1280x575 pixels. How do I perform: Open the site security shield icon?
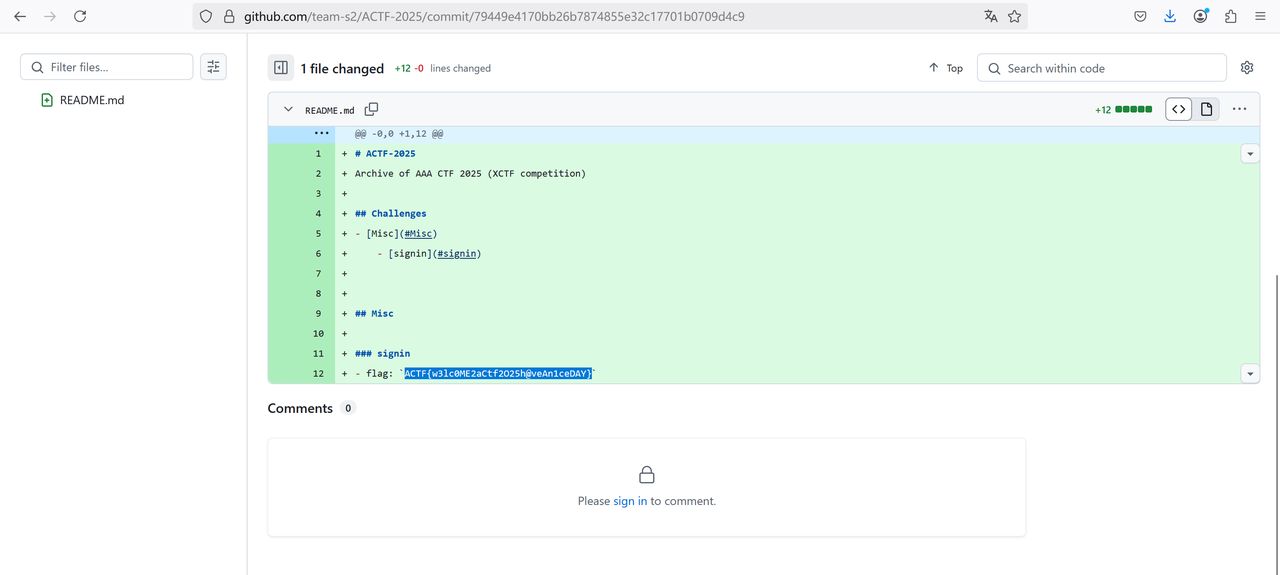[206, 16]
